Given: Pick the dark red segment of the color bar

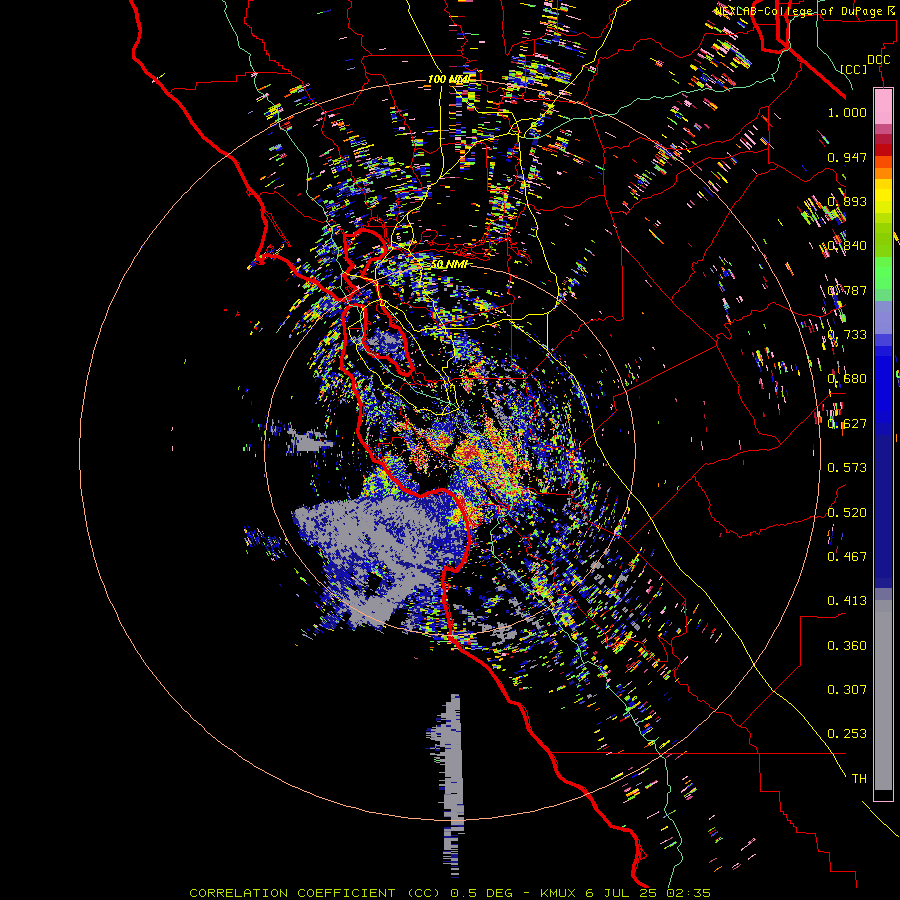Looking at the screenshot, I should [883, 149].
